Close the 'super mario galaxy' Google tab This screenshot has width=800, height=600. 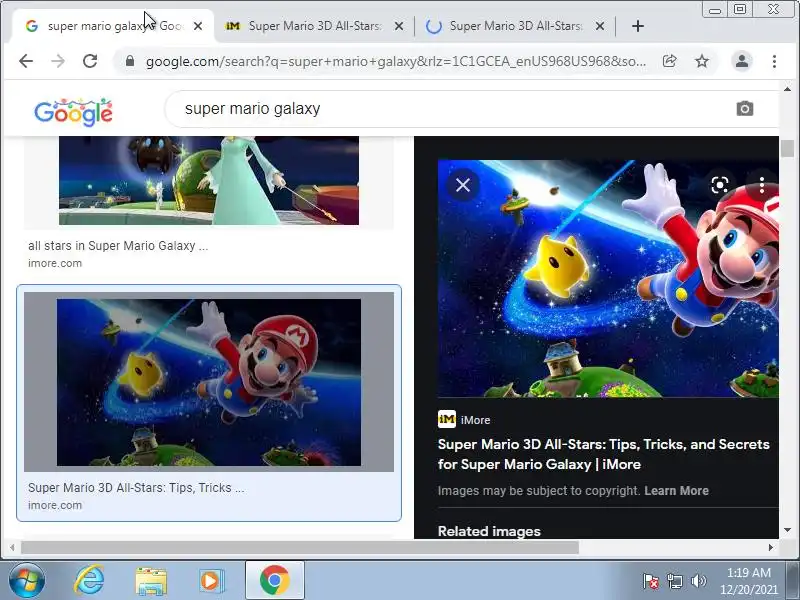coord(198,26)
